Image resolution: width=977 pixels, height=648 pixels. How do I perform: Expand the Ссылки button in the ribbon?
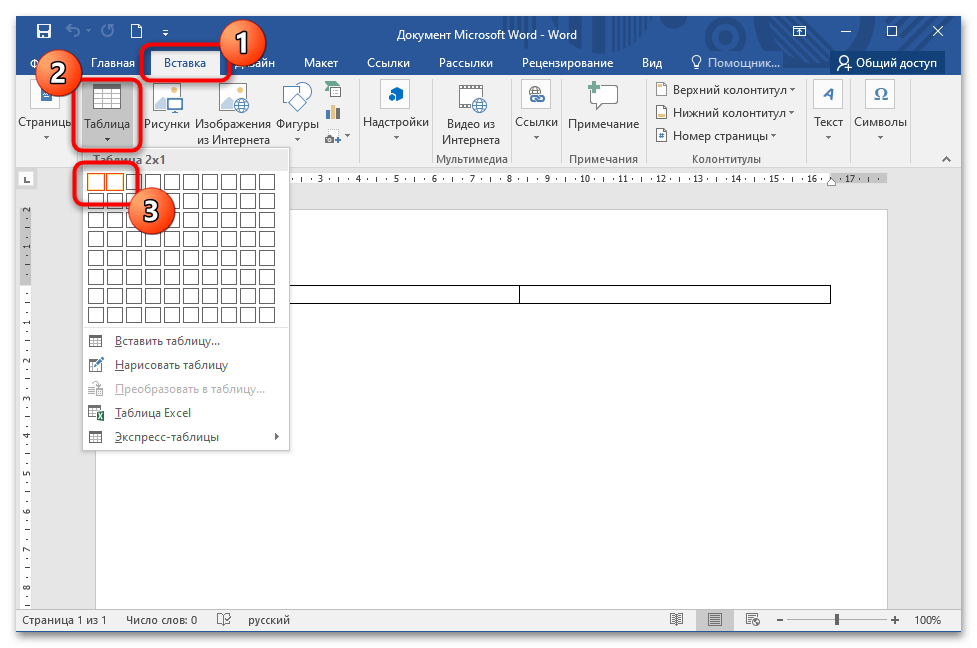coord(536,112)
